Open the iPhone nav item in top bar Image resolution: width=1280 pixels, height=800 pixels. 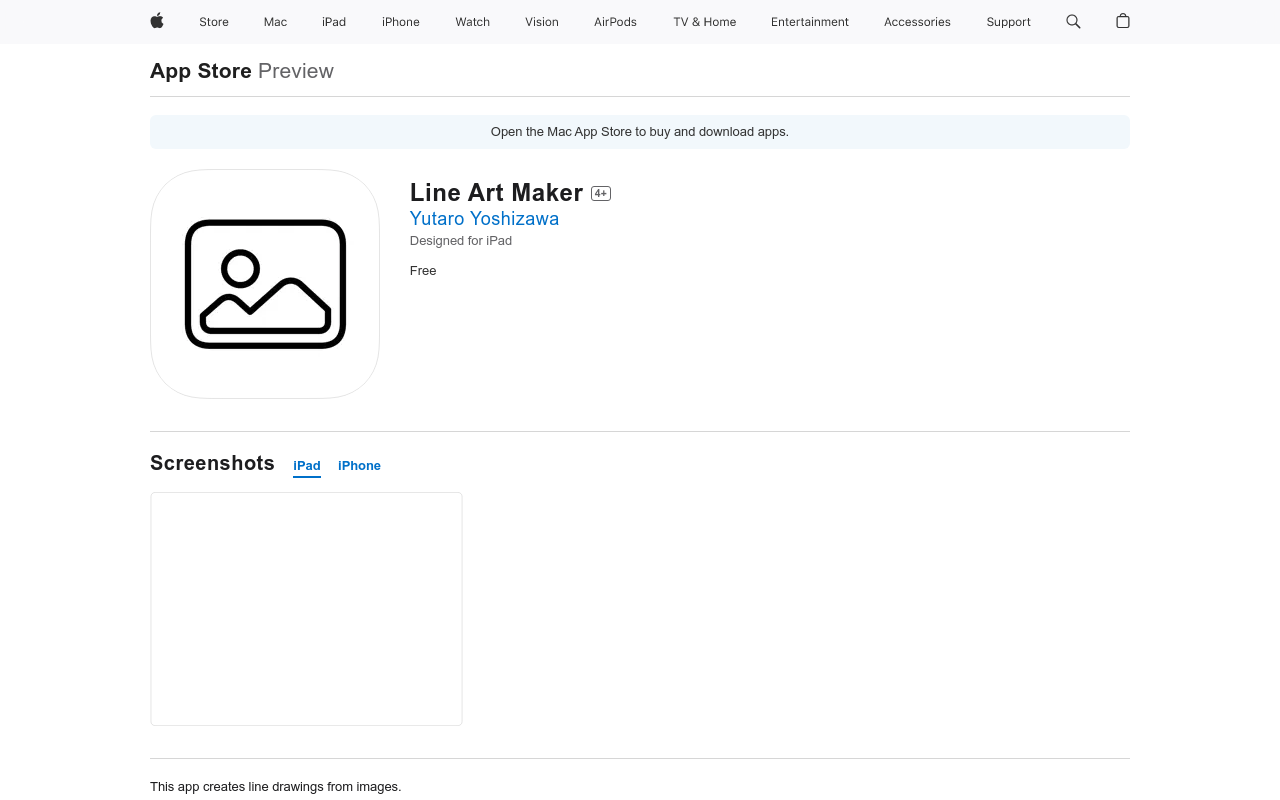click(401, 22)
